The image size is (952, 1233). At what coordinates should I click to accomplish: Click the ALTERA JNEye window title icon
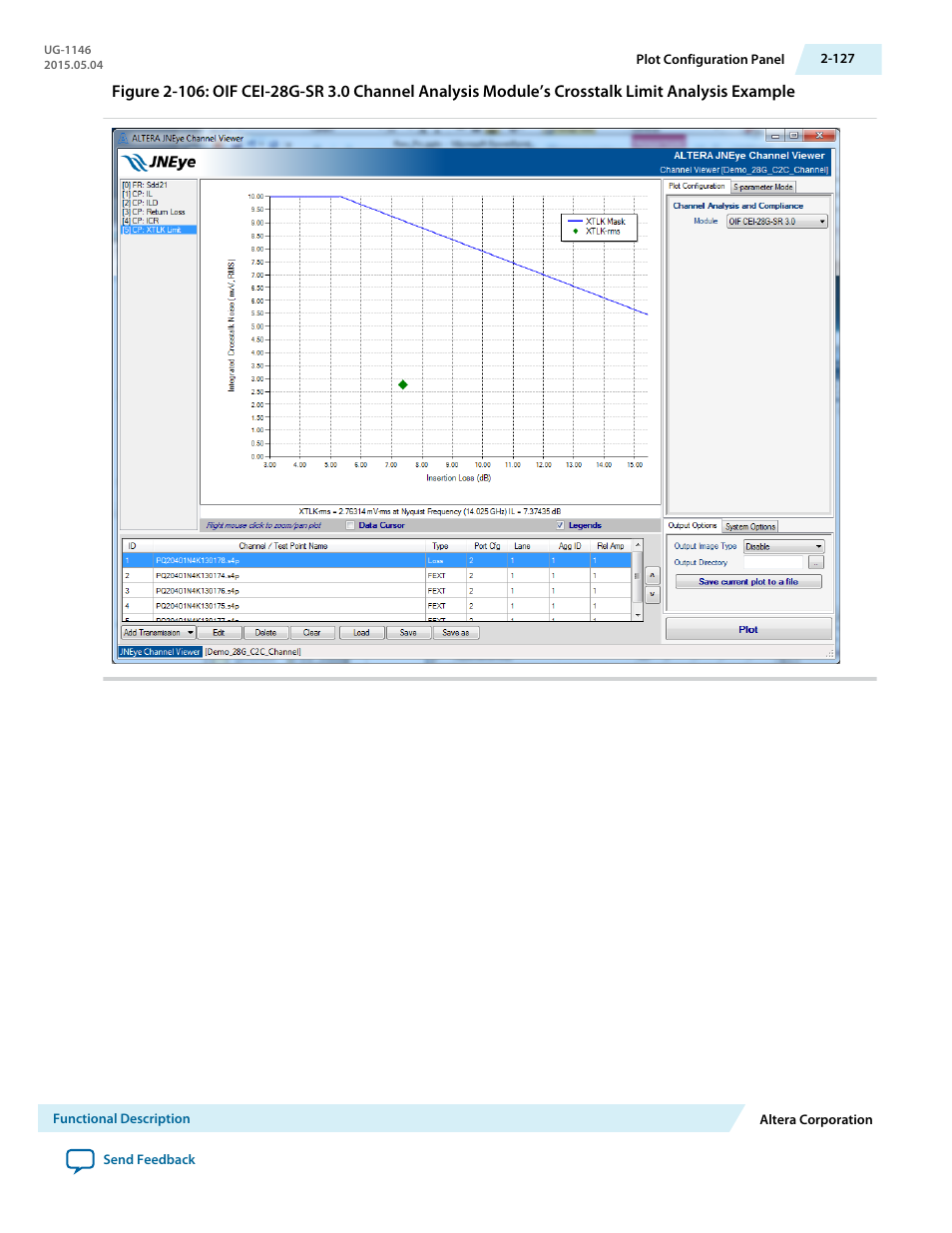click(x=124, y=138)
